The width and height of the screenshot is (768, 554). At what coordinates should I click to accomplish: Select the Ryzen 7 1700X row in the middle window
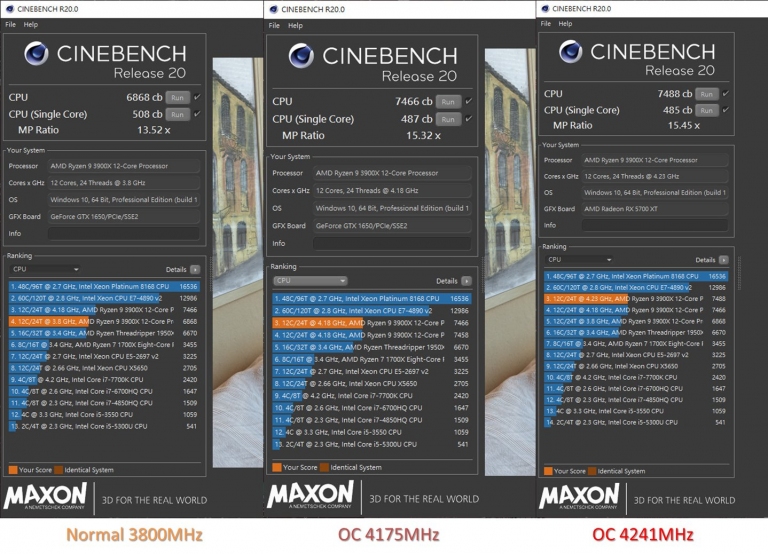[x=372, y=359]
